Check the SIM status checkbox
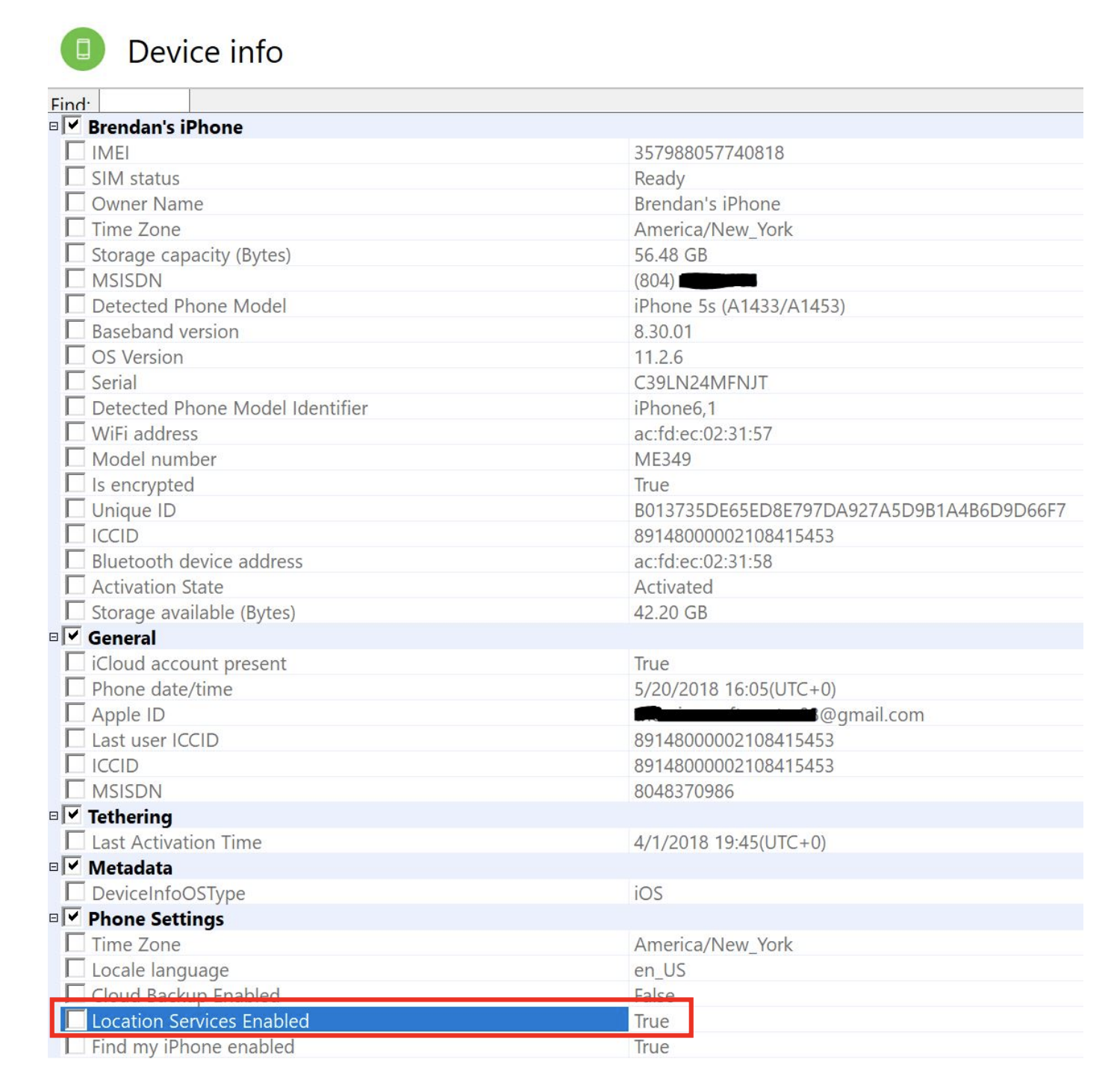Viewport: 1120px width, 1074px height. 75,176
